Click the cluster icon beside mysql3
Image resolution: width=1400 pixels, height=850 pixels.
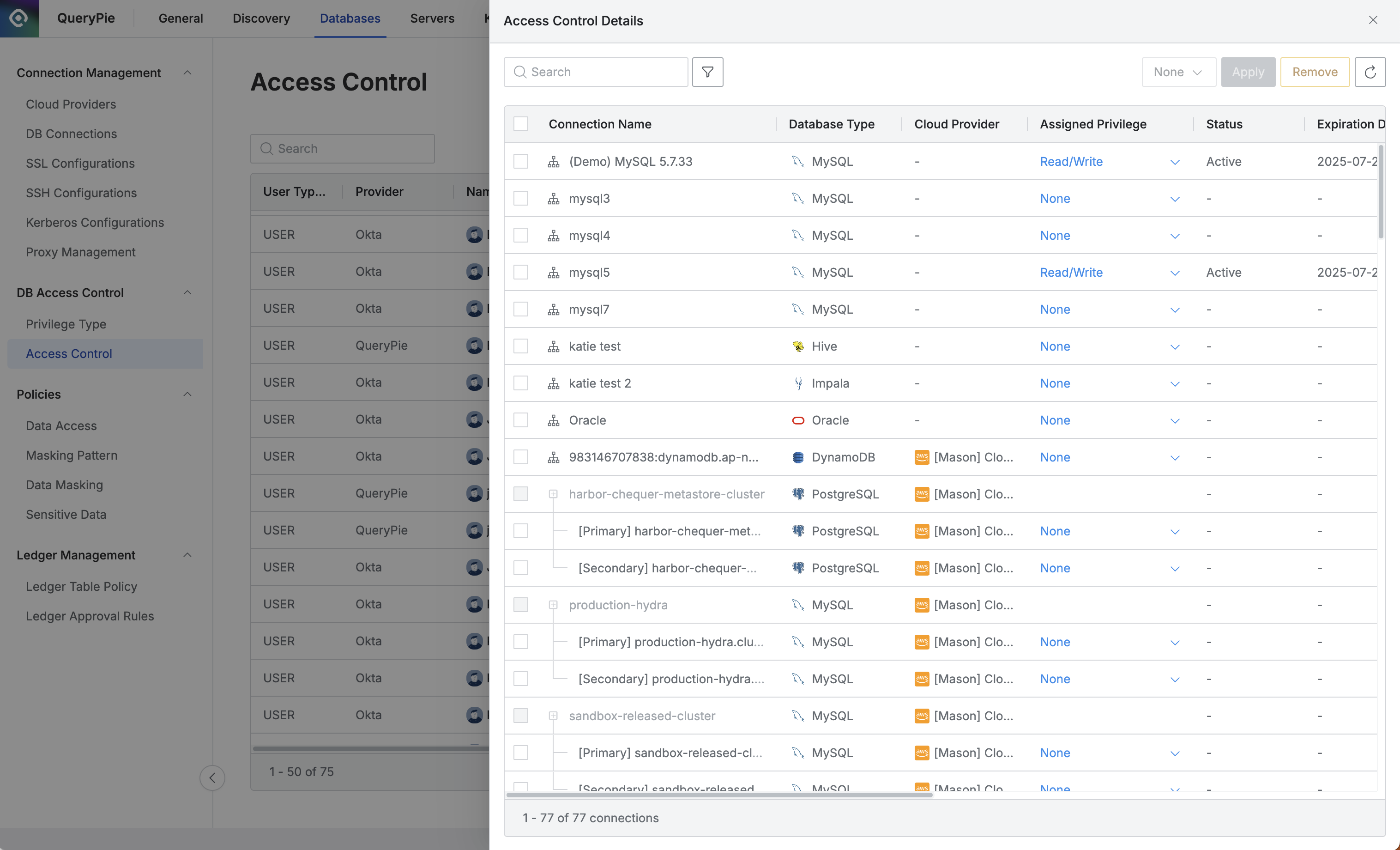[553, 199]
